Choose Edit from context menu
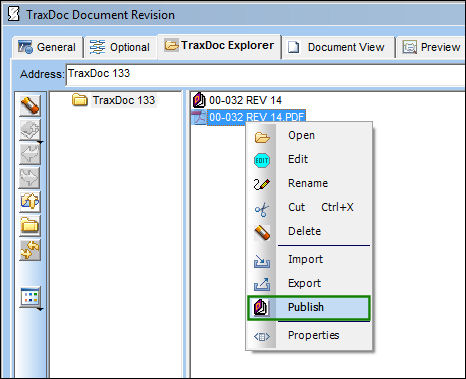This screenshot has width=466, height=379. pyautogui.click(x=308, y=159)
